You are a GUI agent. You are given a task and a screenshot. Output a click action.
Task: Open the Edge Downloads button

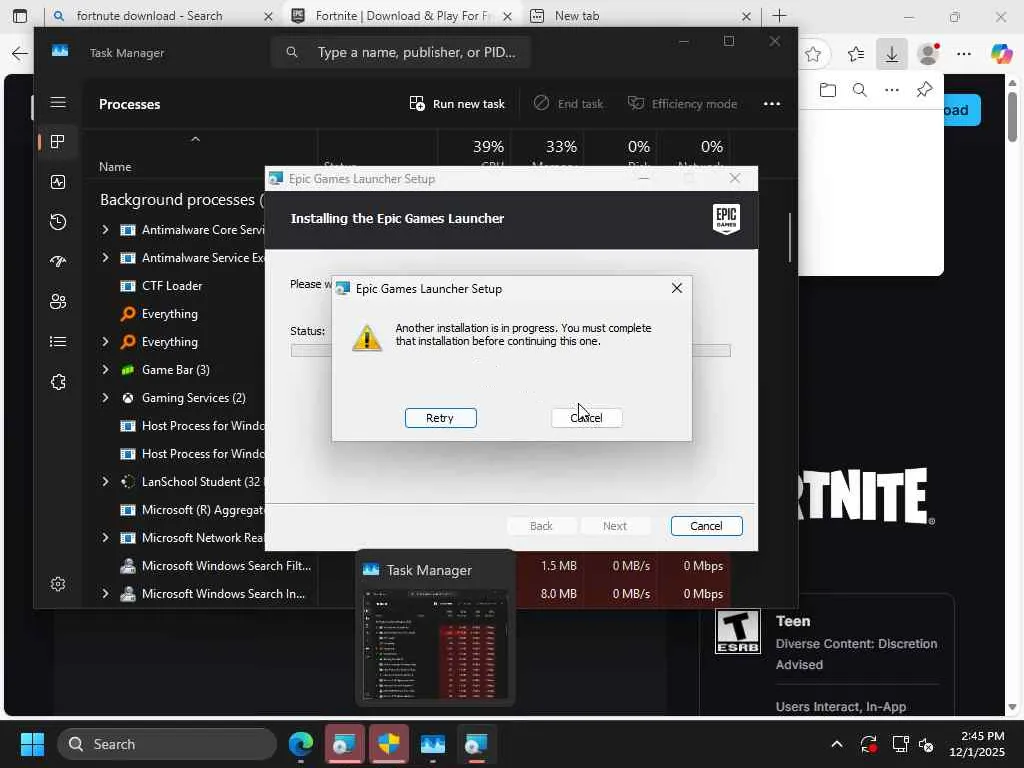[x=891, y=54]
